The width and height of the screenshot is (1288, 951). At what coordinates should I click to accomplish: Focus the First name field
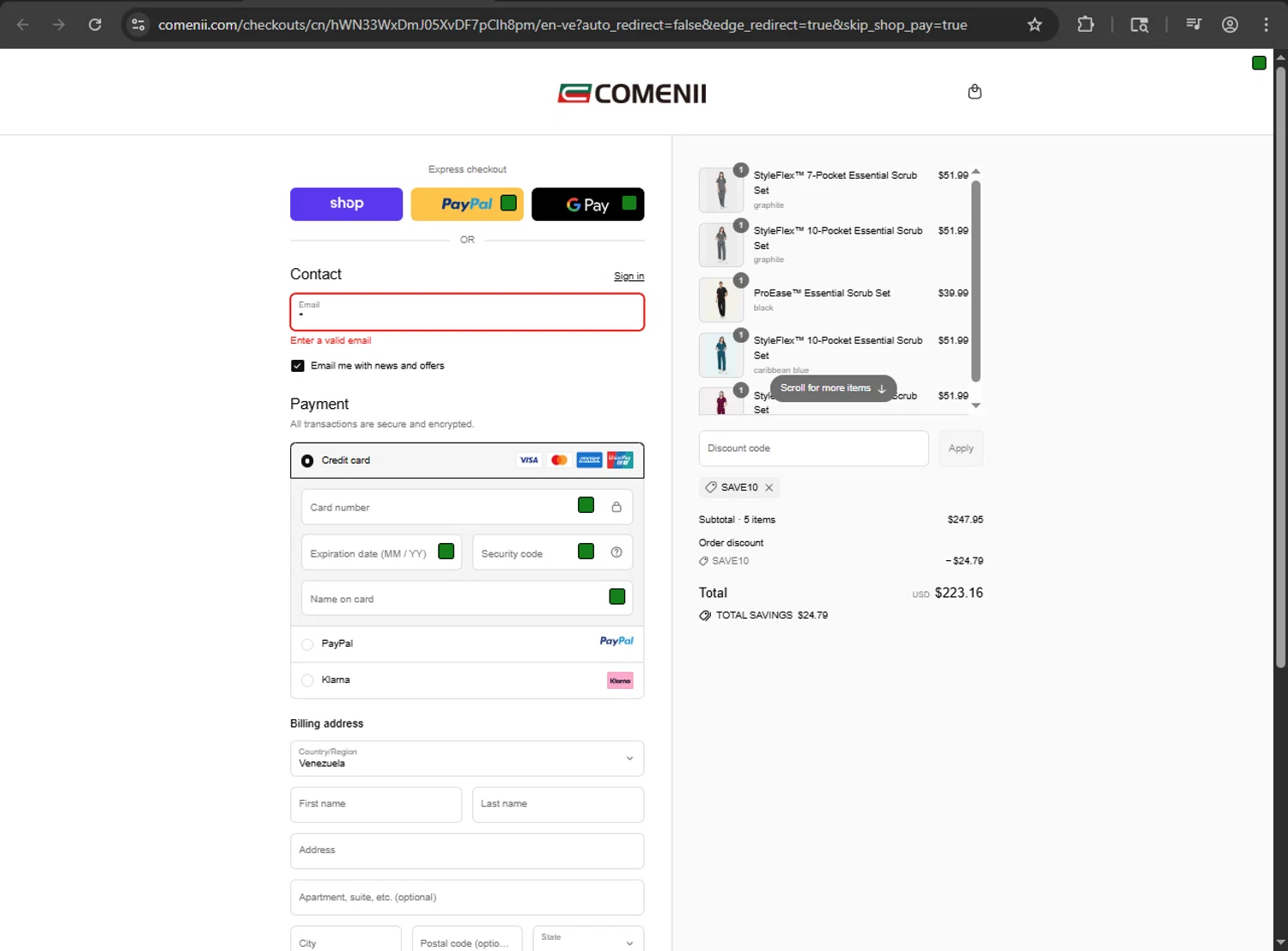click(x=376, y=804)
